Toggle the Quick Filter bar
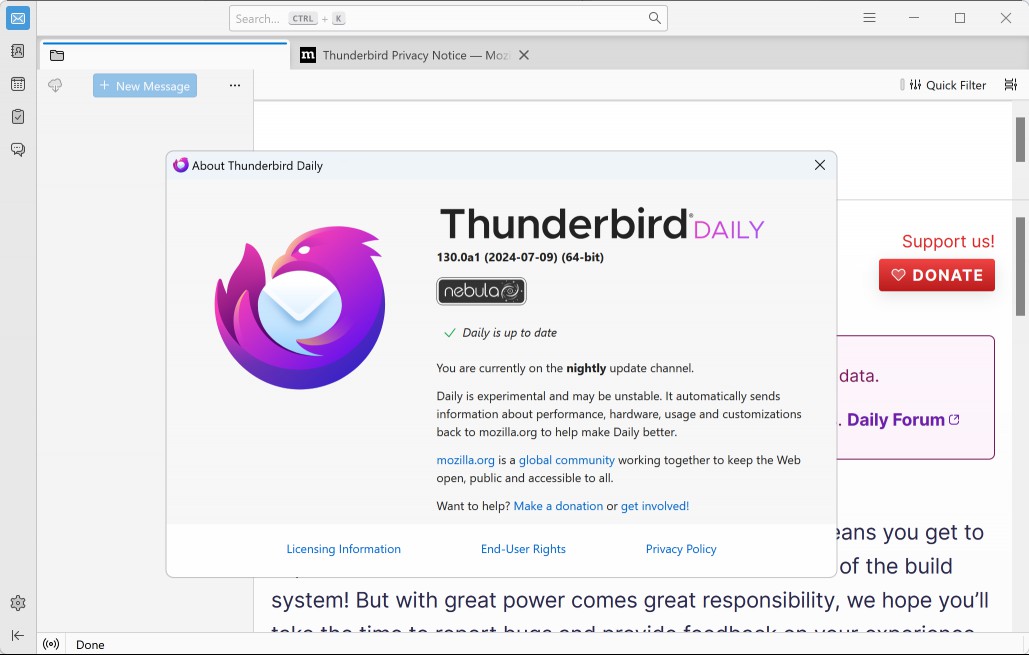 point(947,85)
